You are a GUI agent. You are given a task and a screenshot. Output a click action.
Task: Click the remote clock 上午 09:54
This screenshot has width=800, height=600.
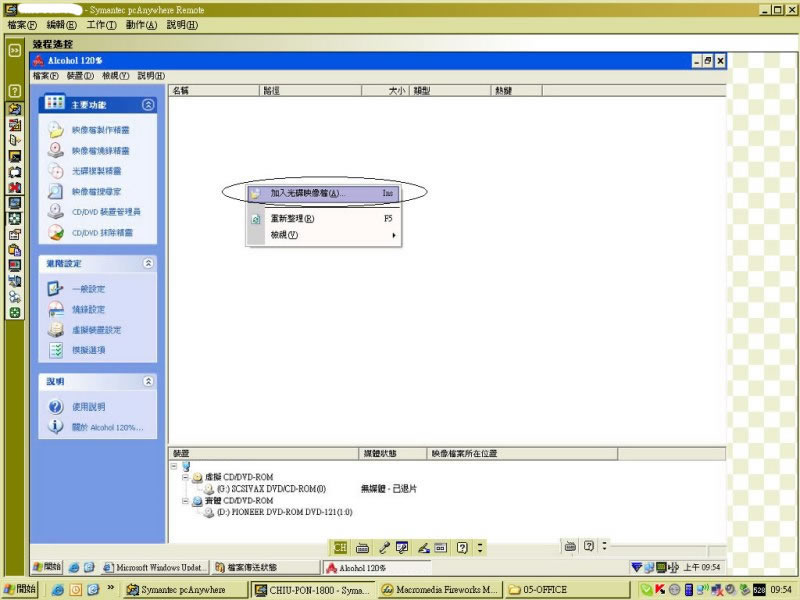702,567
